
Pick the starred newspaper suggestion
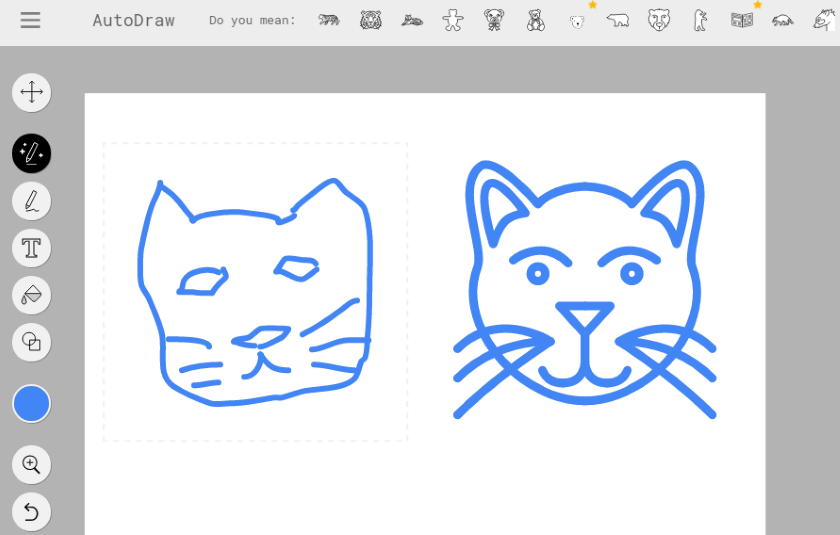coord(742,20)
